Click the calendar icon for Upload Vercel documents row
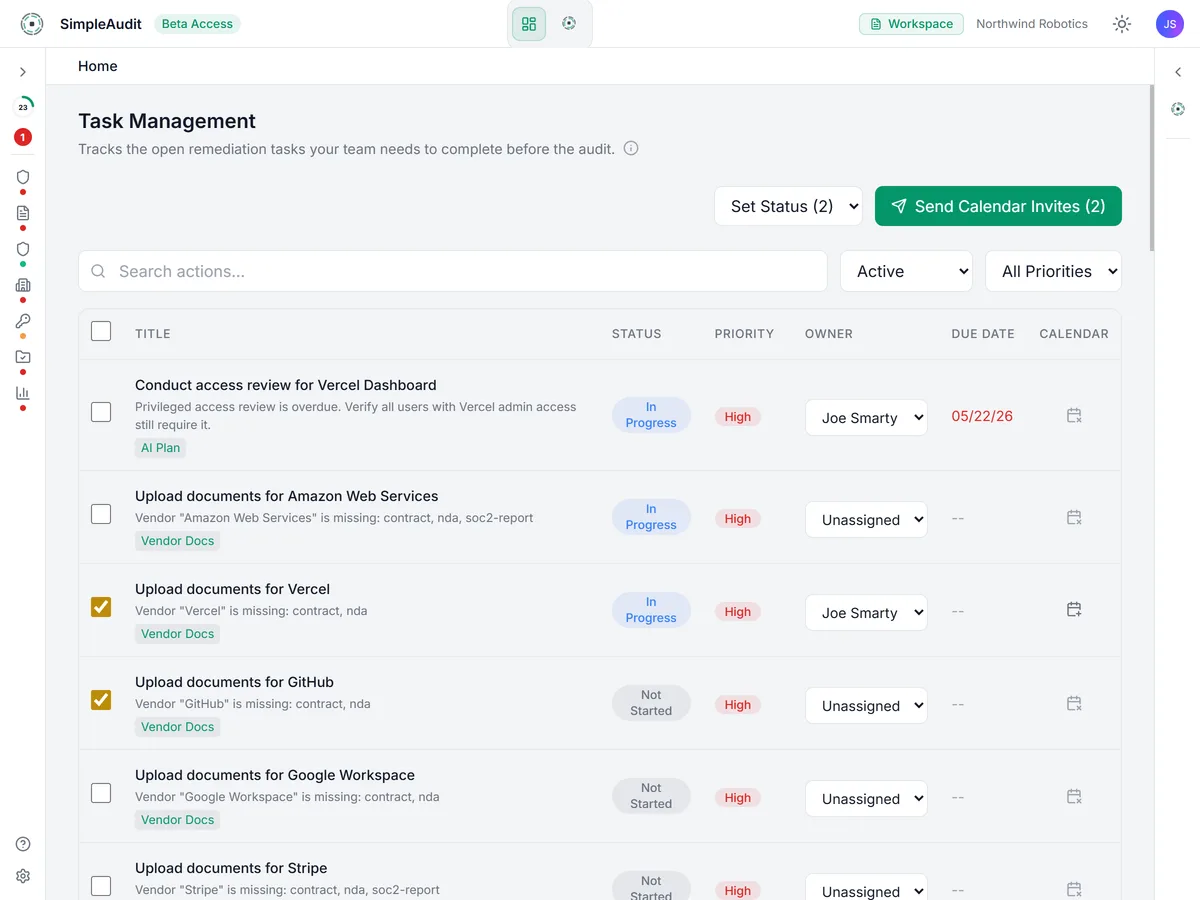1200x900 pixels. 1074,609
